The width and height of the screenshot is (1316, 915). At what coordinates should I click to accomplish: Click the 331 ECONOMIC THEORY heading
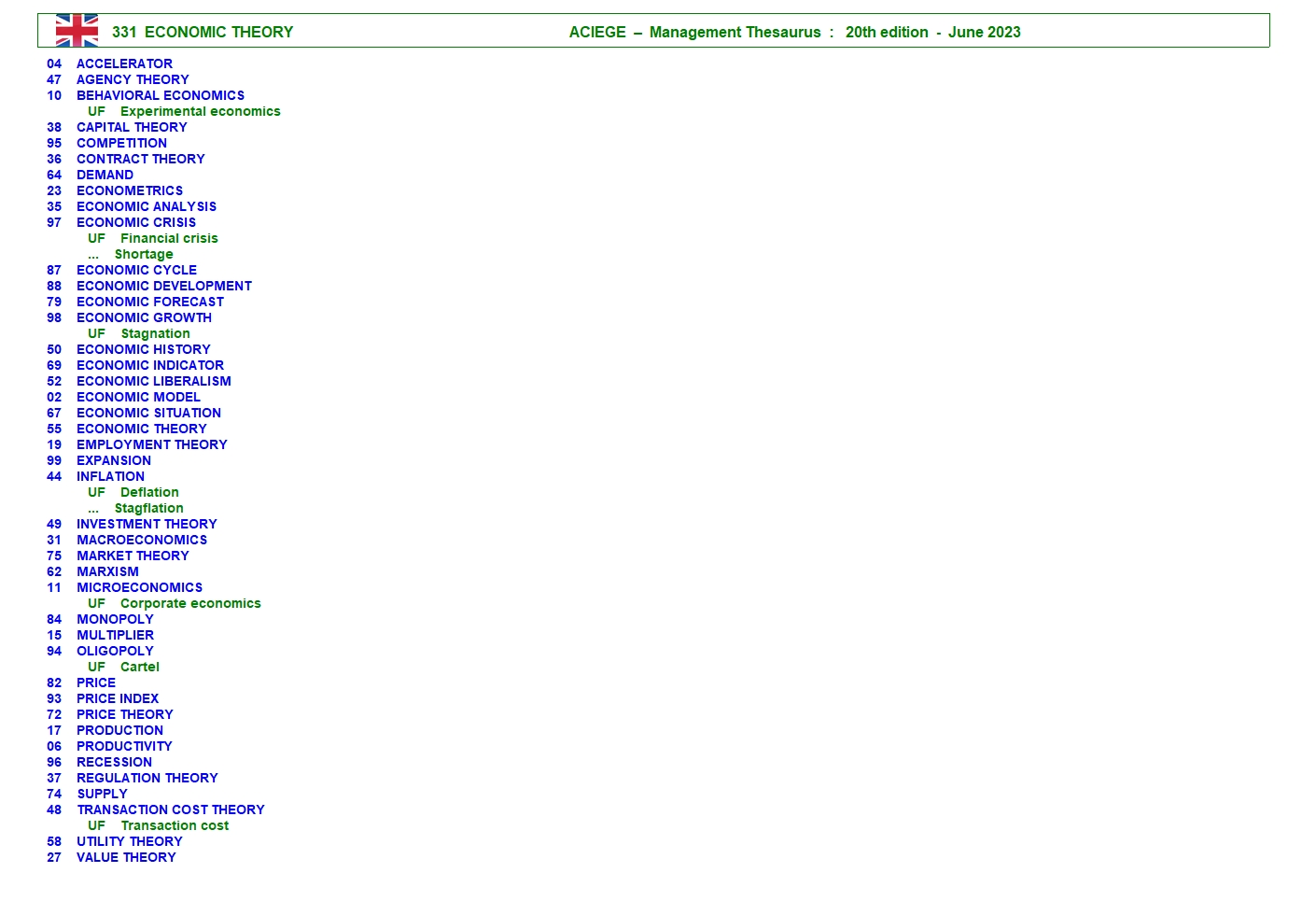click(203, 32)
